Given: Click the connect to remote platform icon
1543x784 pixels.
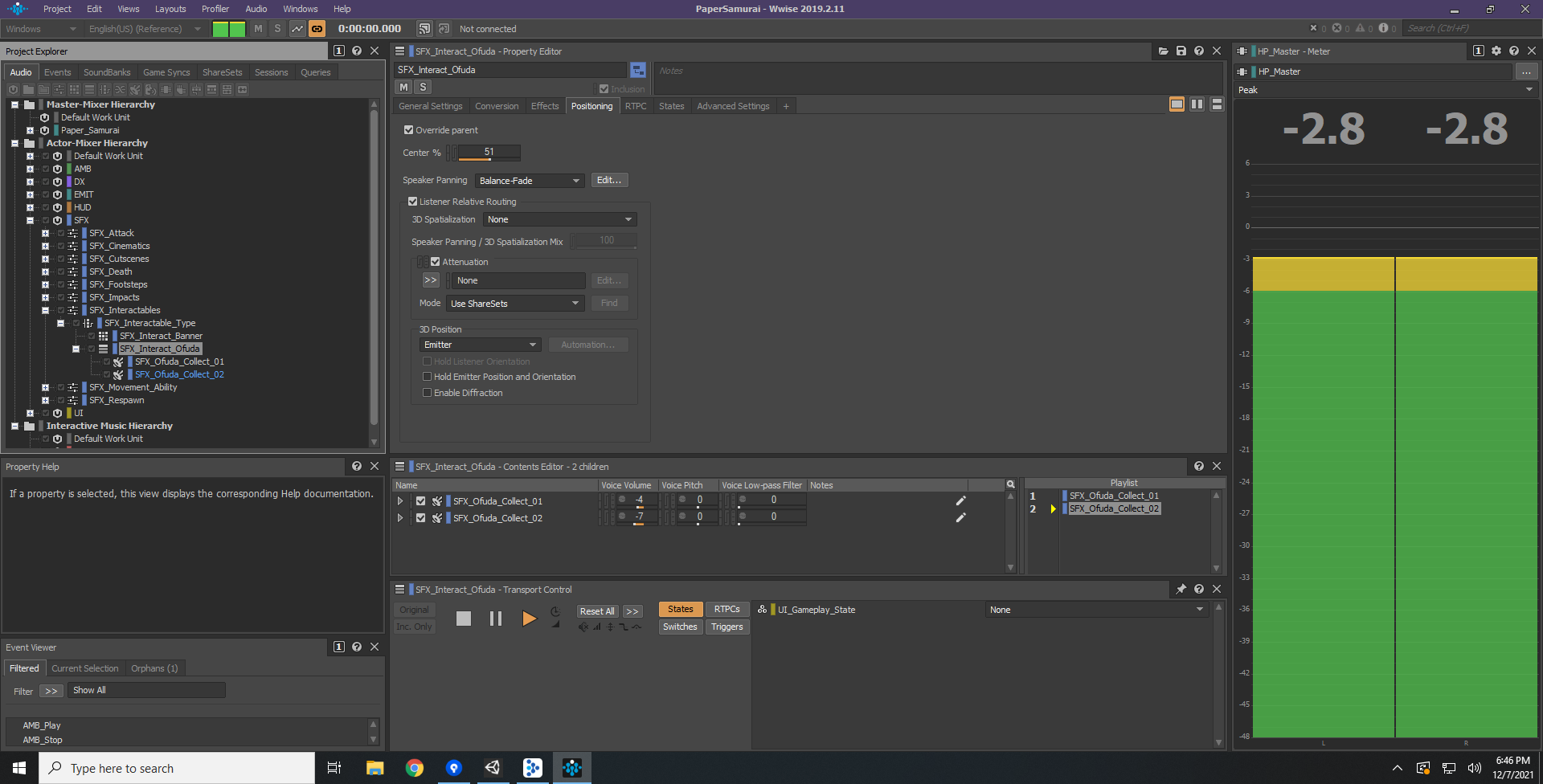Looking at the screenshot, I should pyautogui.click(x=424, y=29).
